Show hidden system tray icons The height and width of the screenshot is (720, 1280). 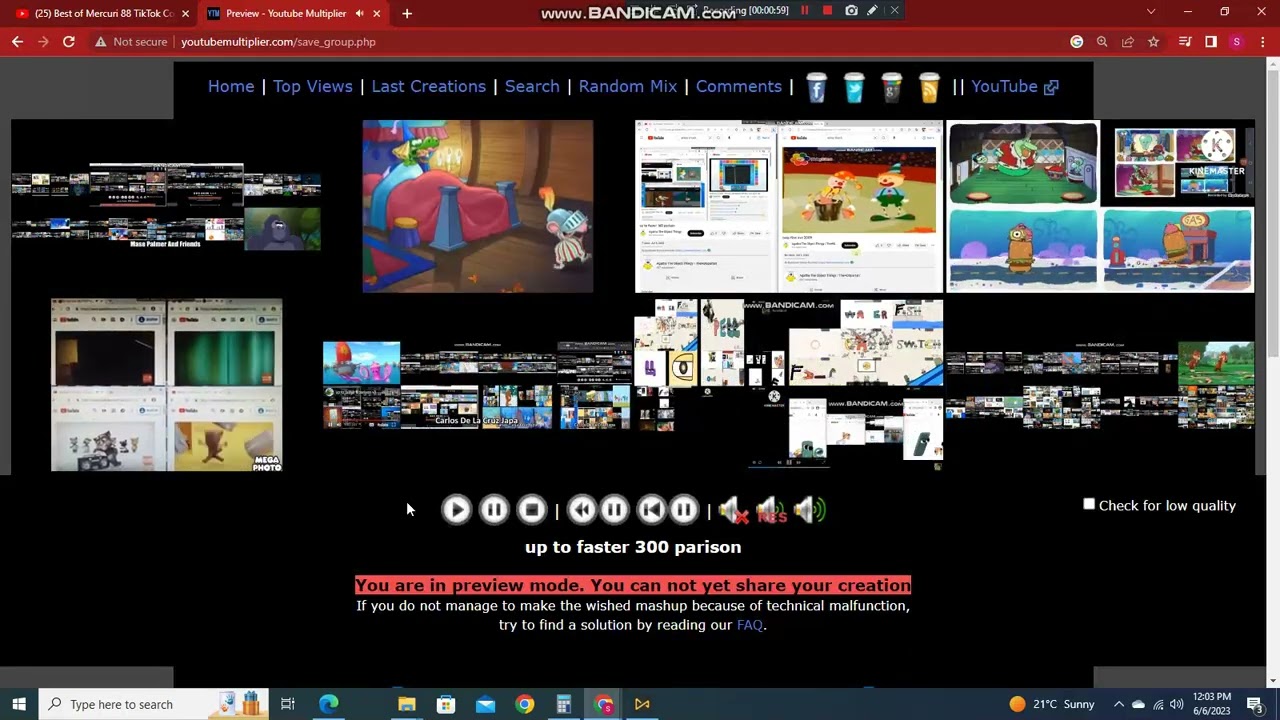click(1119, 704)
